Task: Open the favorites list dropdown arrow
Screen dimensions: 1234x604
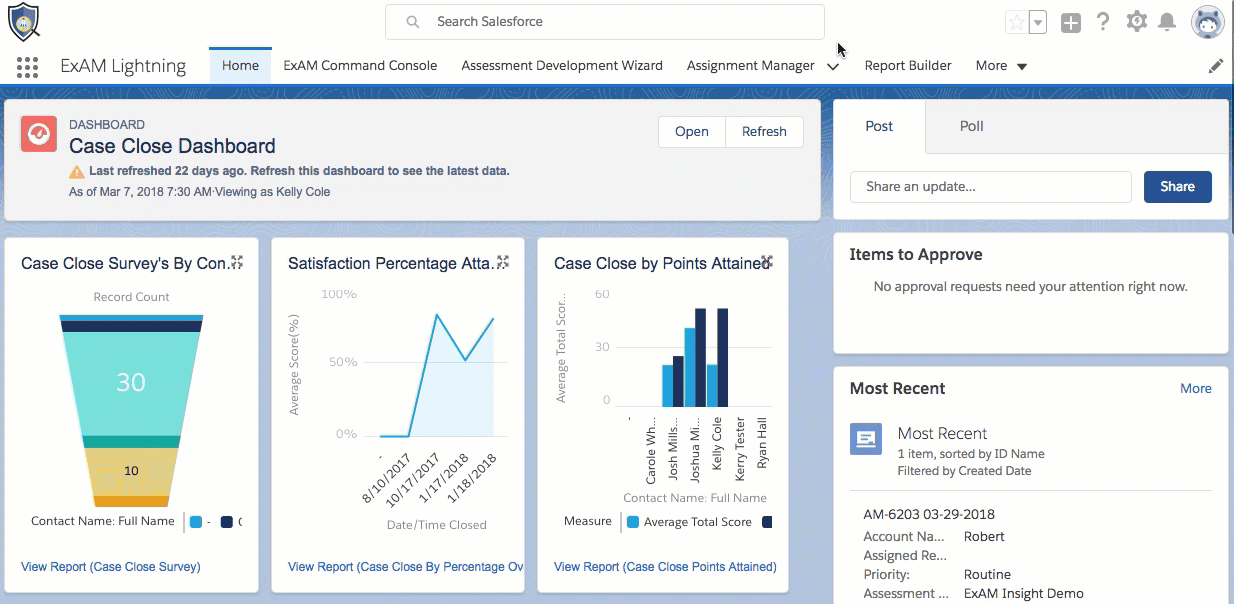Action: click(1038, 22)
